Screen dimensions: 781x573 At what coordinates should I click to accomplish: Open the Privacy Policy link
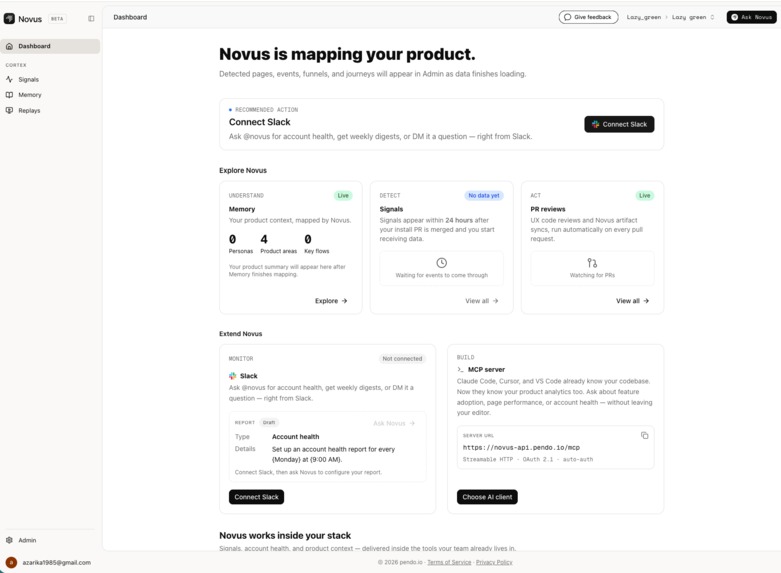[494, 562]
